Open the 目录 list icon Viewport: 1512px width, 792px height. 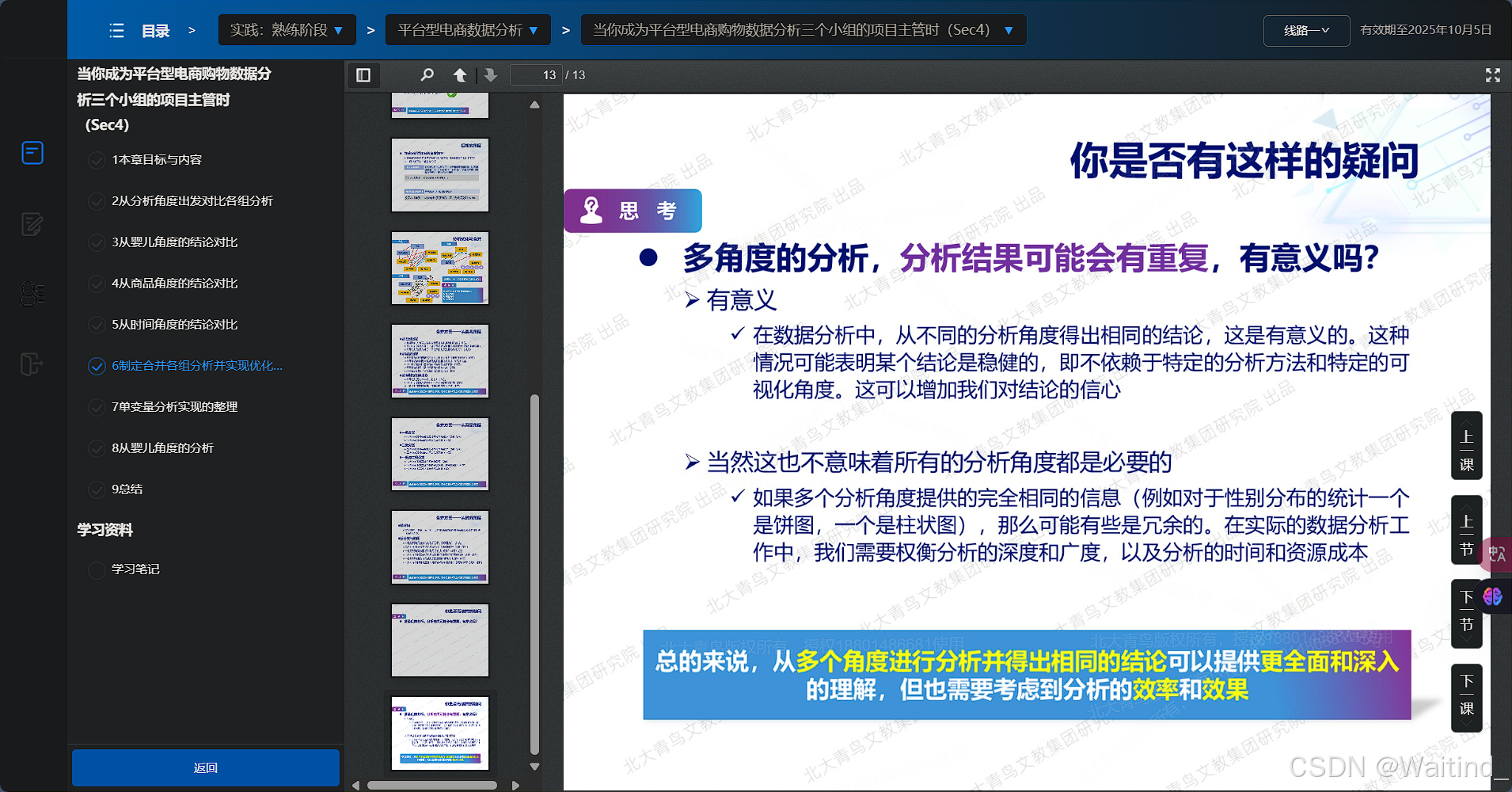[116, 30]
